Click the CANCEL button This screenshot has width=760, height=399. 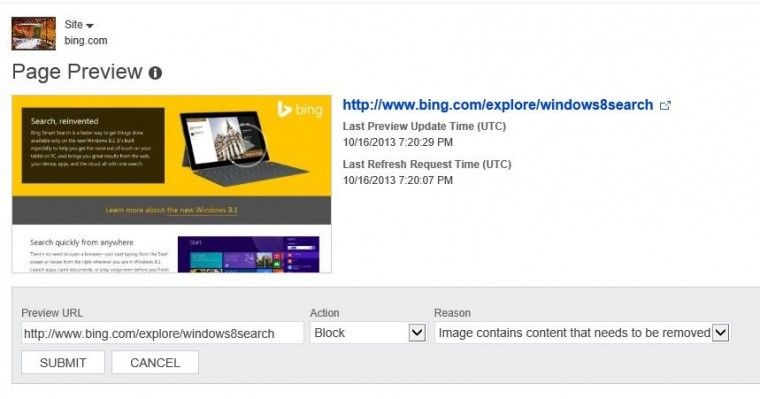pos(155,363)
